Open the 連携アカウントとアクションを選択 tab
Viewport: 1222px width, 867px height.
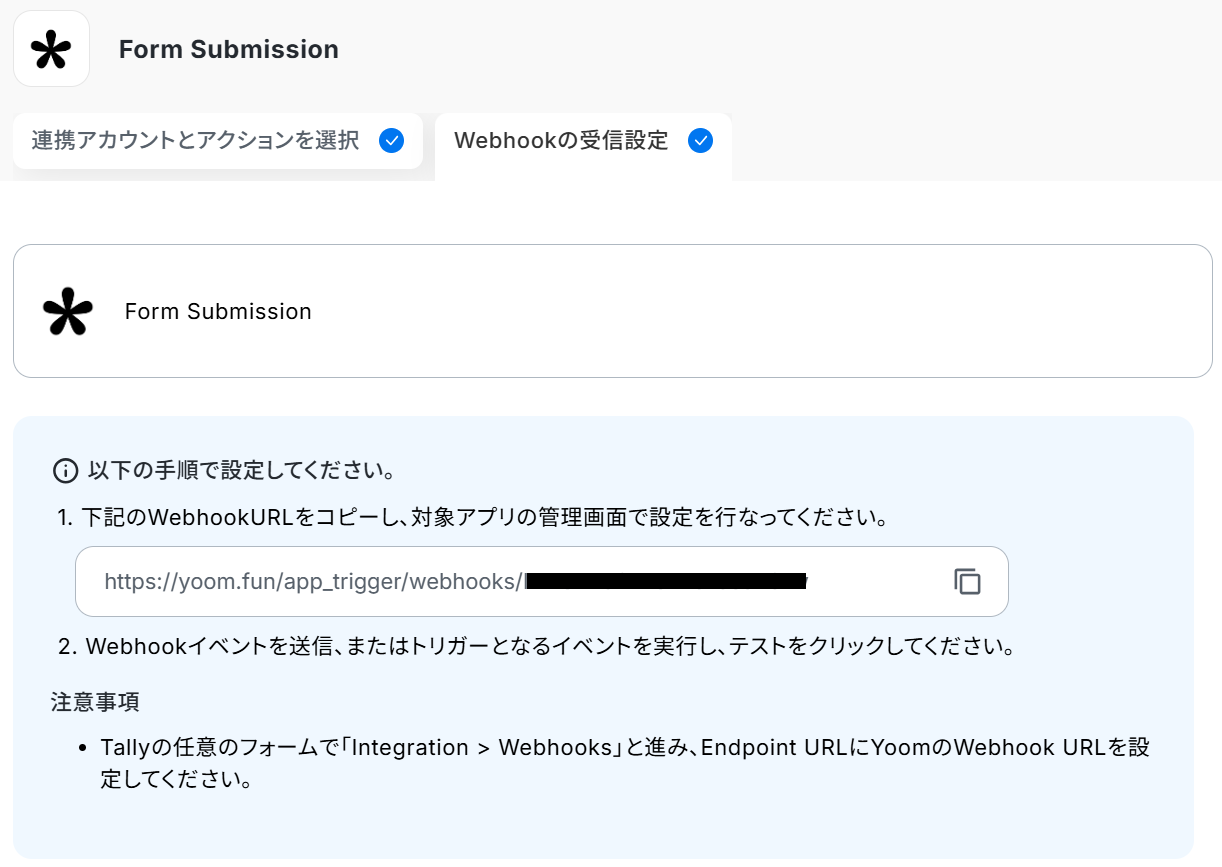coord(195,140)
